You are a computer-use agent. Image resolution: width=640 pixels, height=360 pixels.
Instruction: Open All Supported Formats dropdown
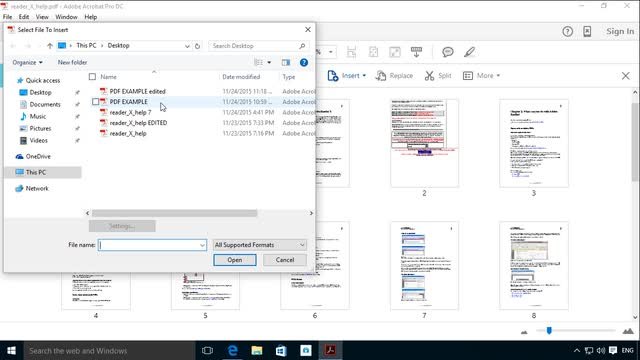tap(260, 245)
